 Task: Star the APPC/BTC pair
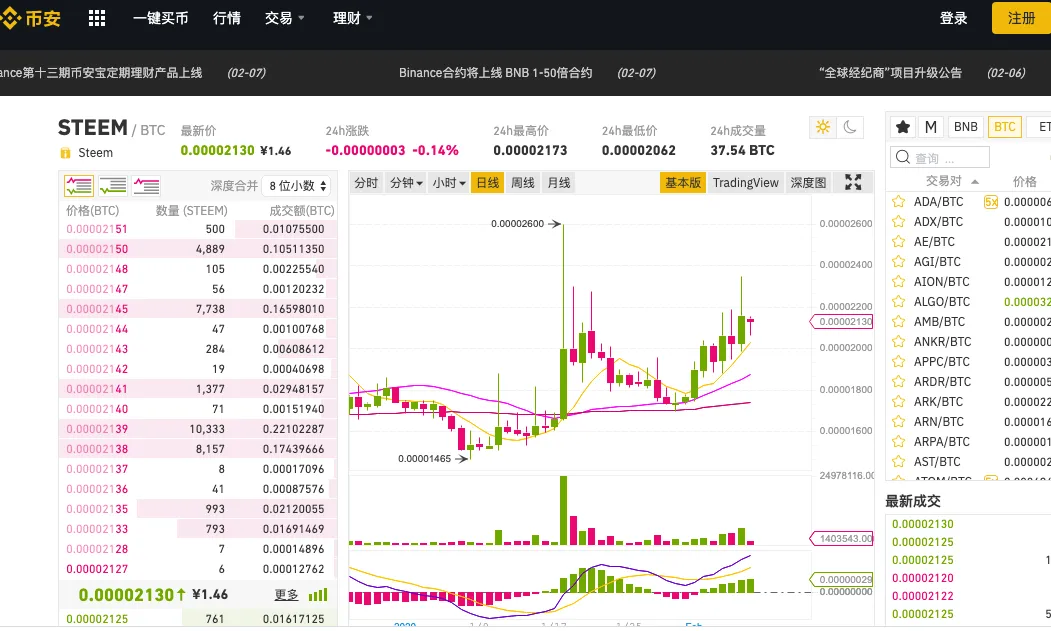(x=898, y=362)
